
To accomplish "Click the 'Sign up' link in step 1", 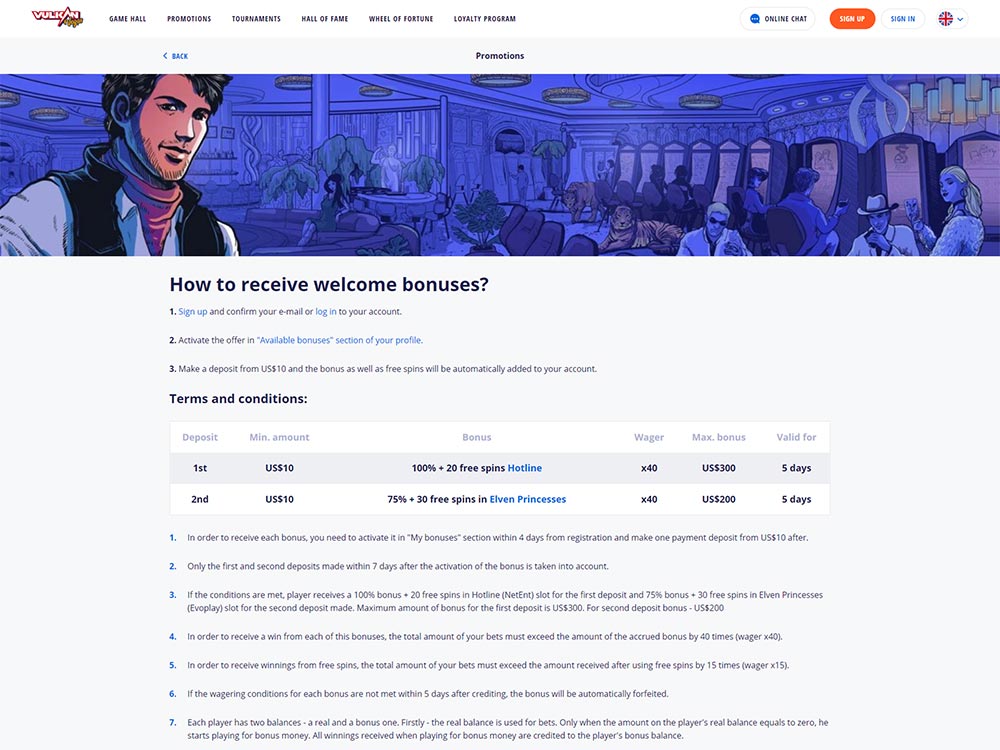I will 193,311.
